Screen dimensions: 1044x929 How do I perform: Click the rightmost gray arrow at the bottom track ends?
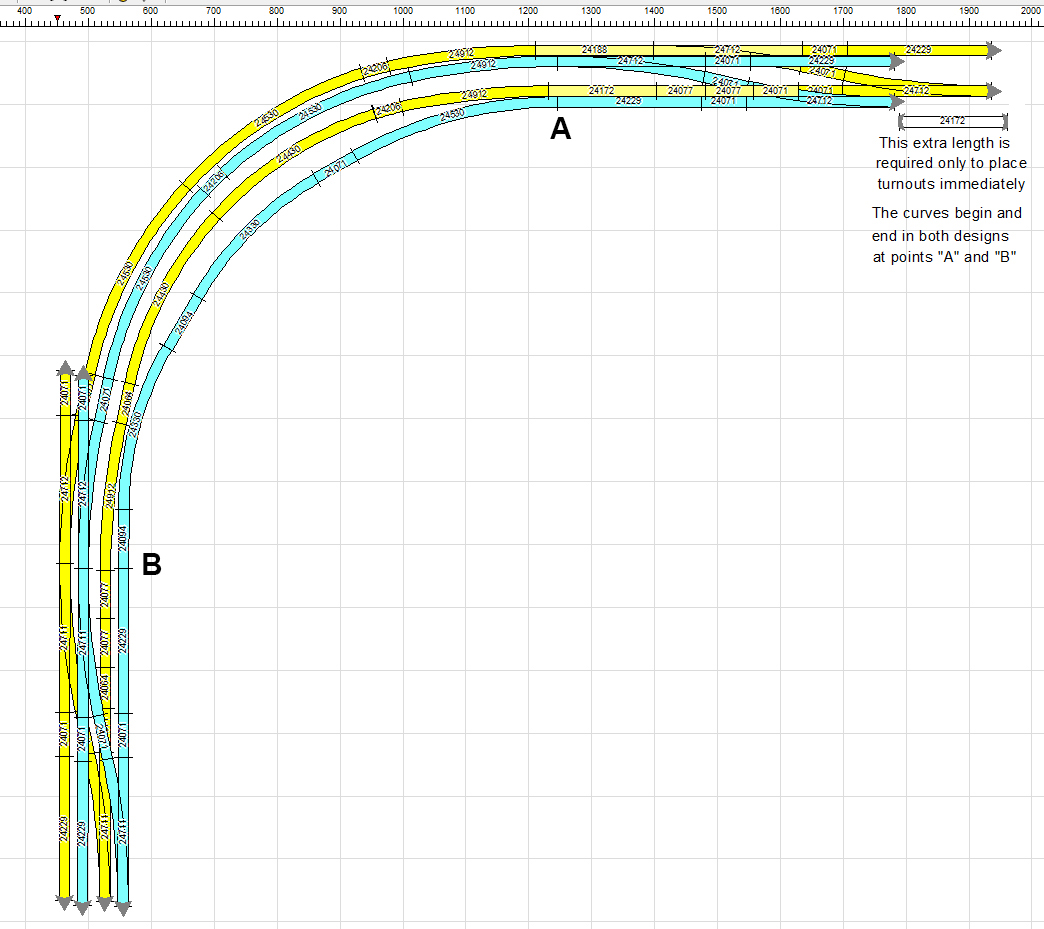(x=123, y=909)
